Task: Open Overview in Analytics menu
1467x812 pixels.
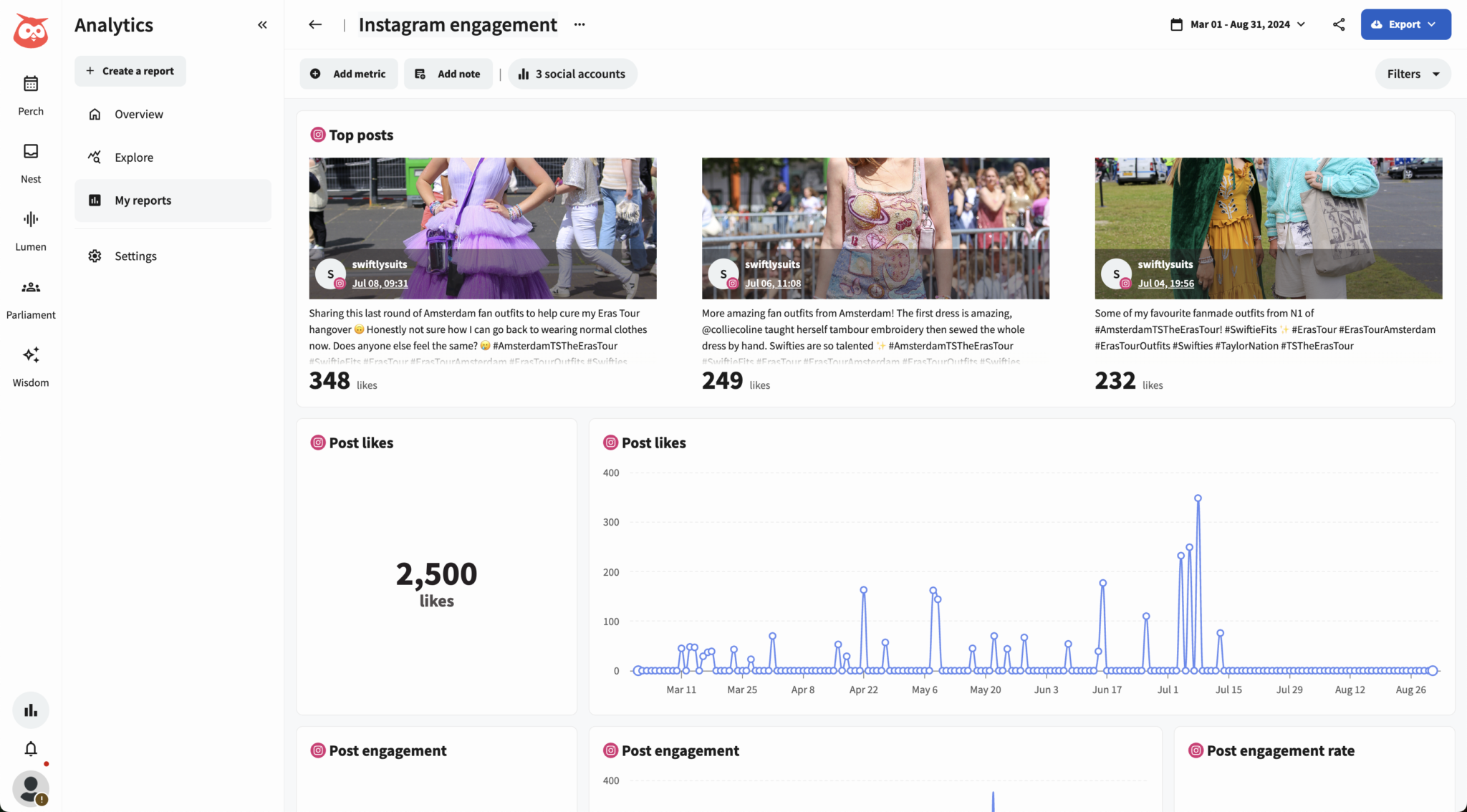Action: click(x=173, y=115)
